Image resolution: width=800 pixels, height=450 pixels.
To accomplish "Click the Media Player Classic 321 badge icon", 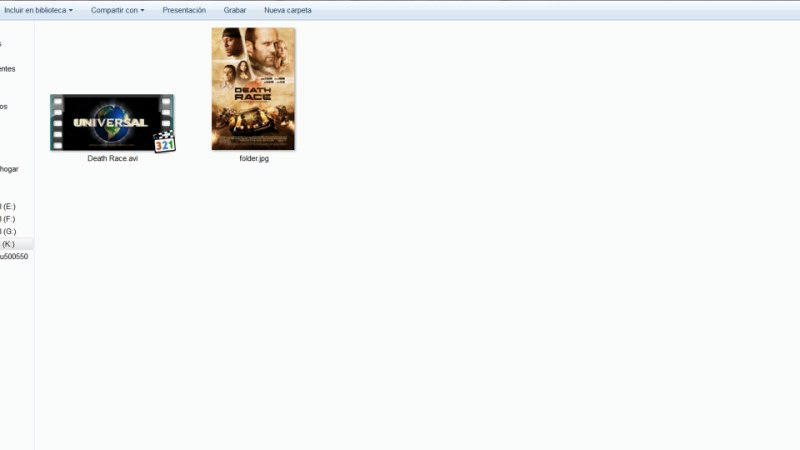I will [x=165, y=142].
